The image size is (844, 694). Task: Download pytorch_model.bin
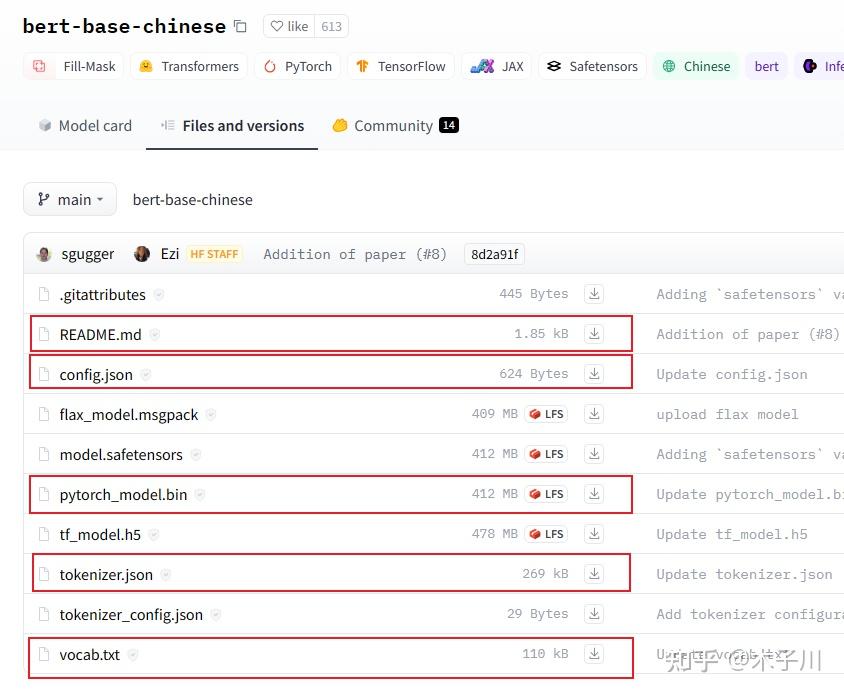594,494
